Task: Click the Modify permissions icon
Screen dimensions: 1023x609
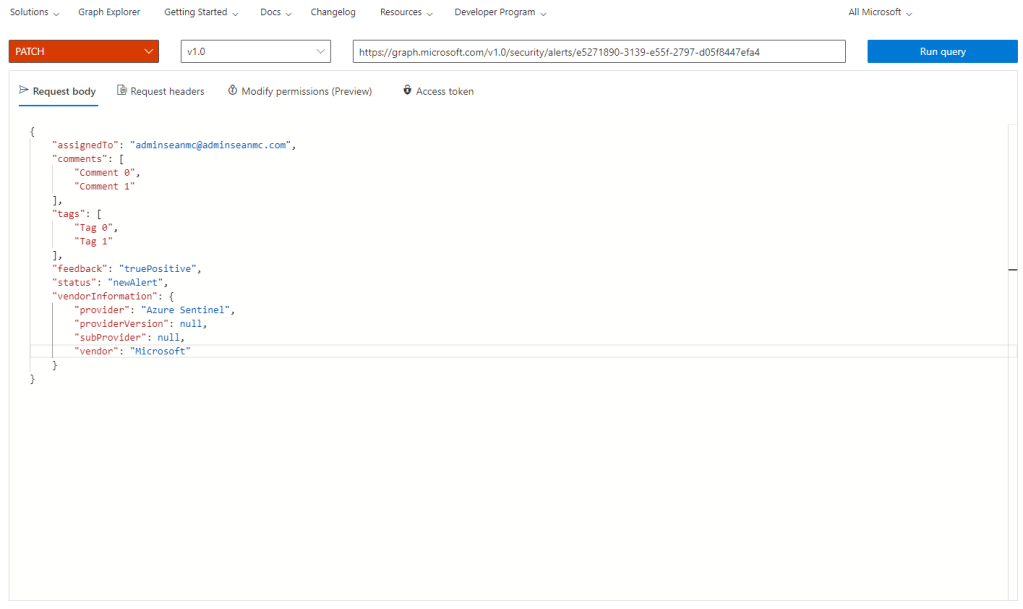Action: pyautogui.click(x=233, y=91)
